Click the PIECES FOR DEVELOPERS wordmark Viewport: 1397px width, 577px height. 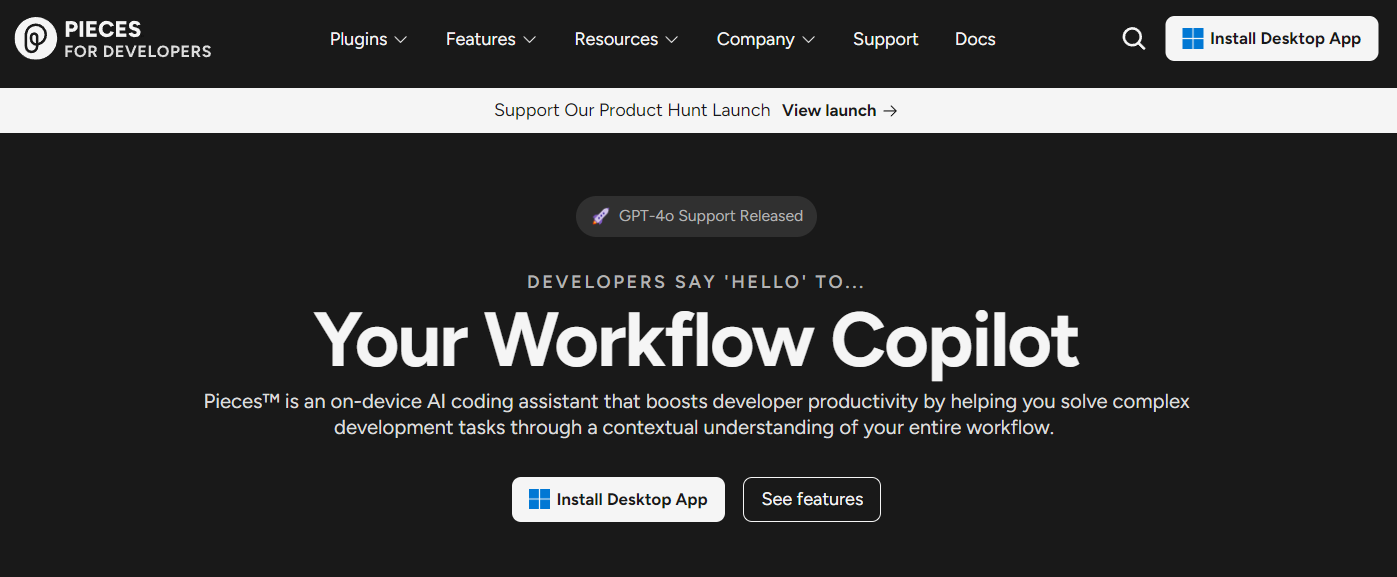pos(138,39)
